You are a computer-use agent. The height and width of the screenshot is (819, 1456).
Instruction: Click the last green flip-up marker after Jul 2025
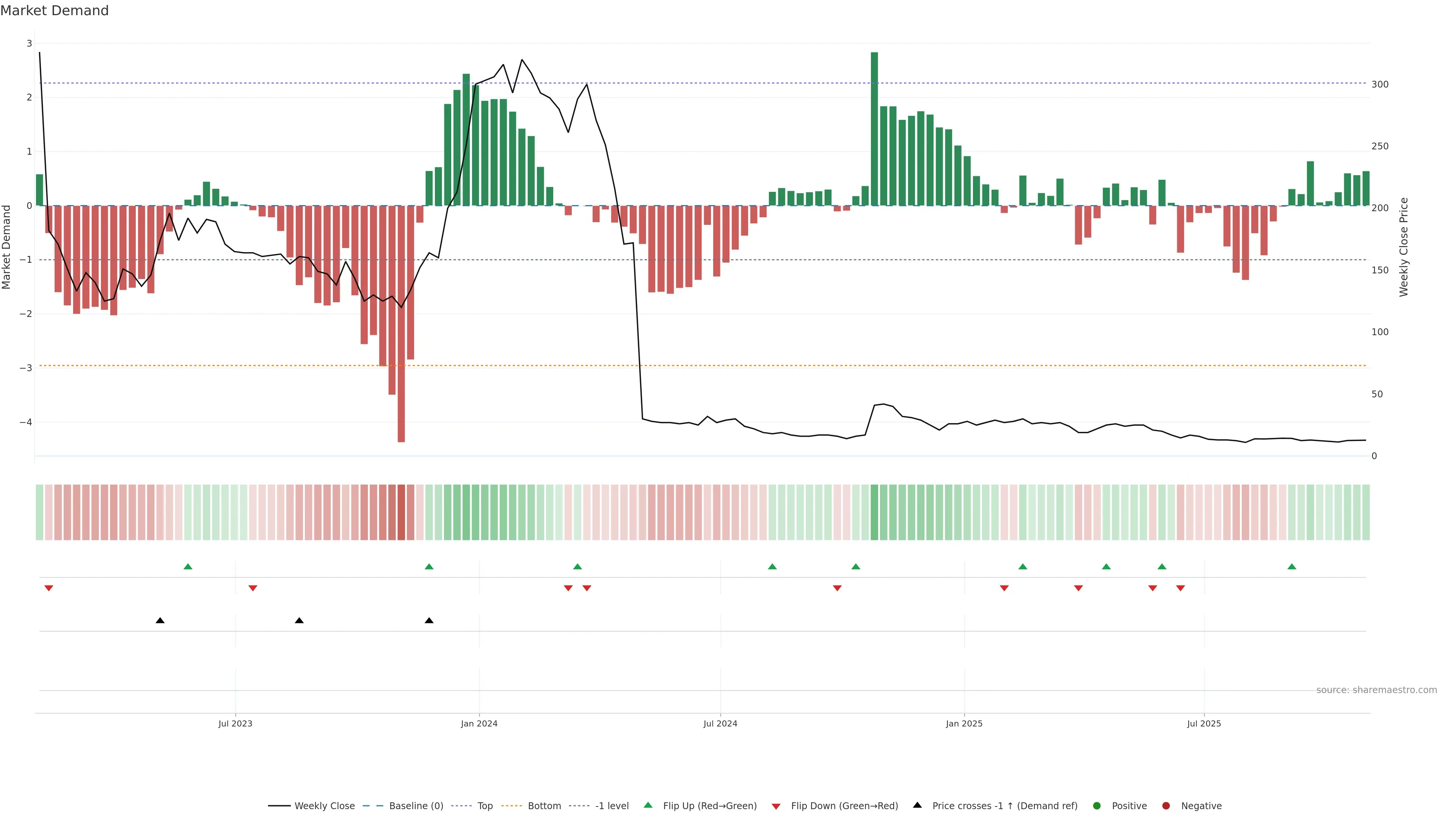tap(1291, 566)
